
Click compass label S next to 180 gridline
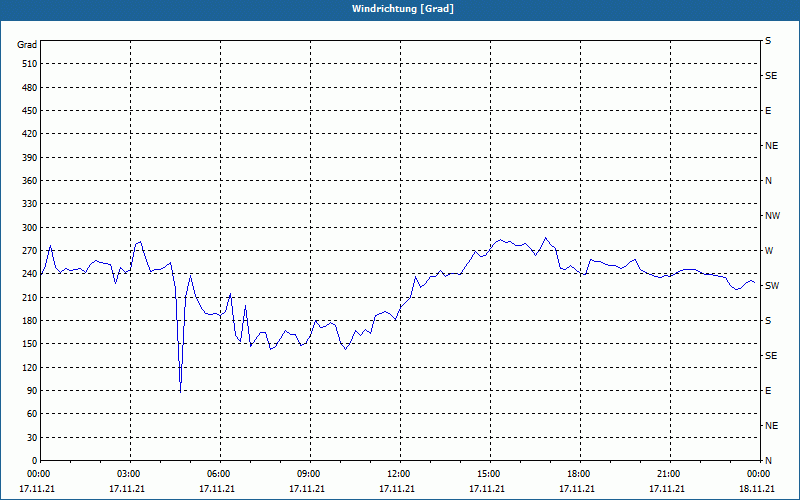point(768,321)
